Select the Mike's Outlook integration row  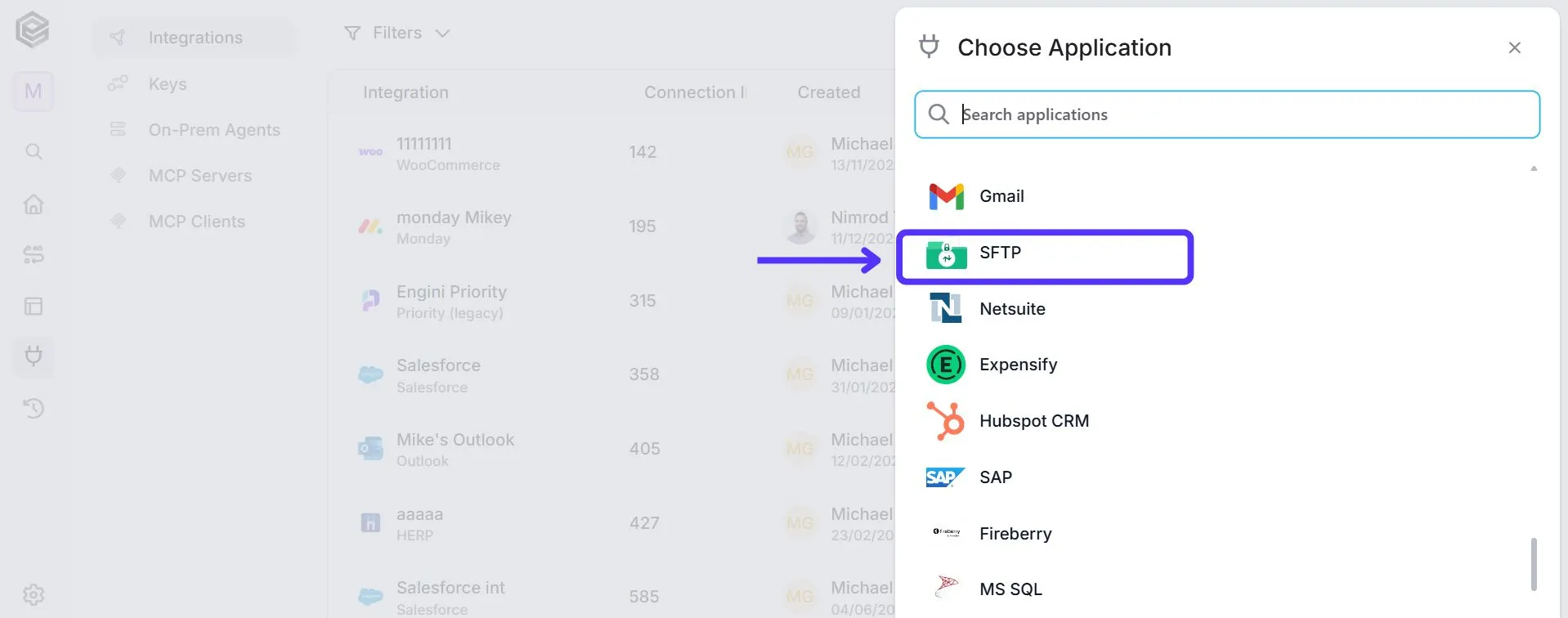(612, 449)
